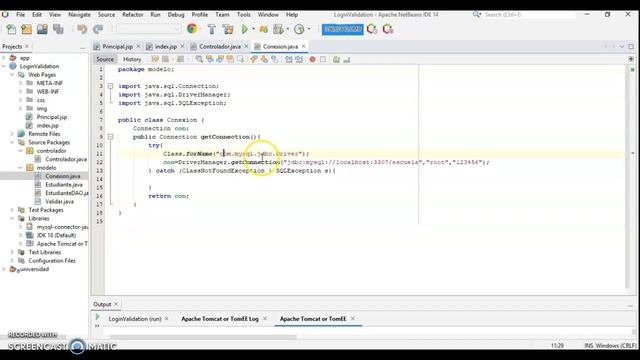640x360 pixels.
Task: Click the Last Edit icon in editor toolbar
Action: pos(155,59)
